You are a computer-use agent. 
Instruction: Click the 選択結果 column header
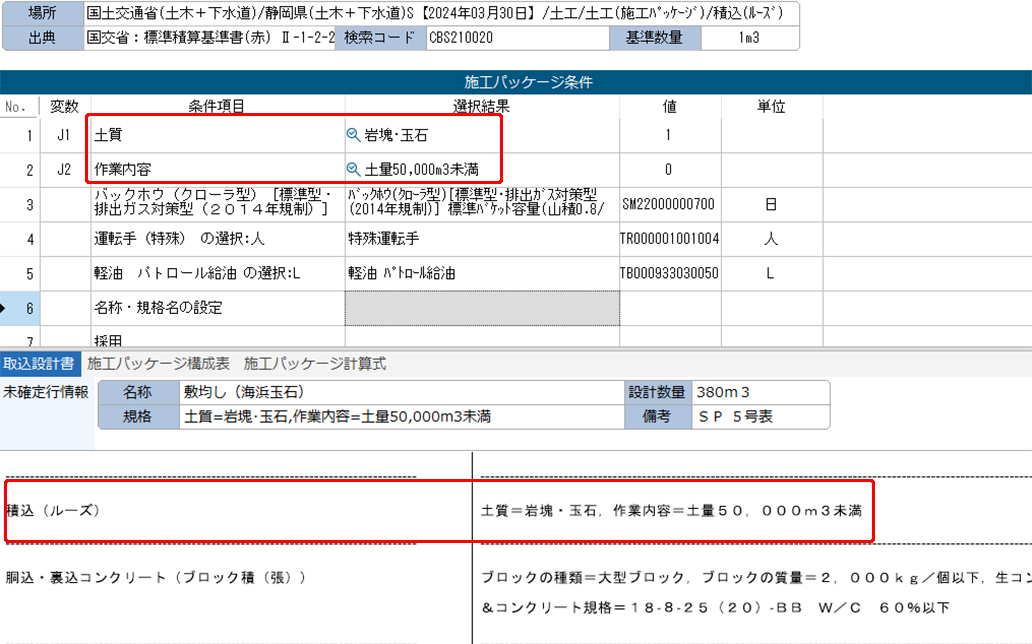coord(482,106)
